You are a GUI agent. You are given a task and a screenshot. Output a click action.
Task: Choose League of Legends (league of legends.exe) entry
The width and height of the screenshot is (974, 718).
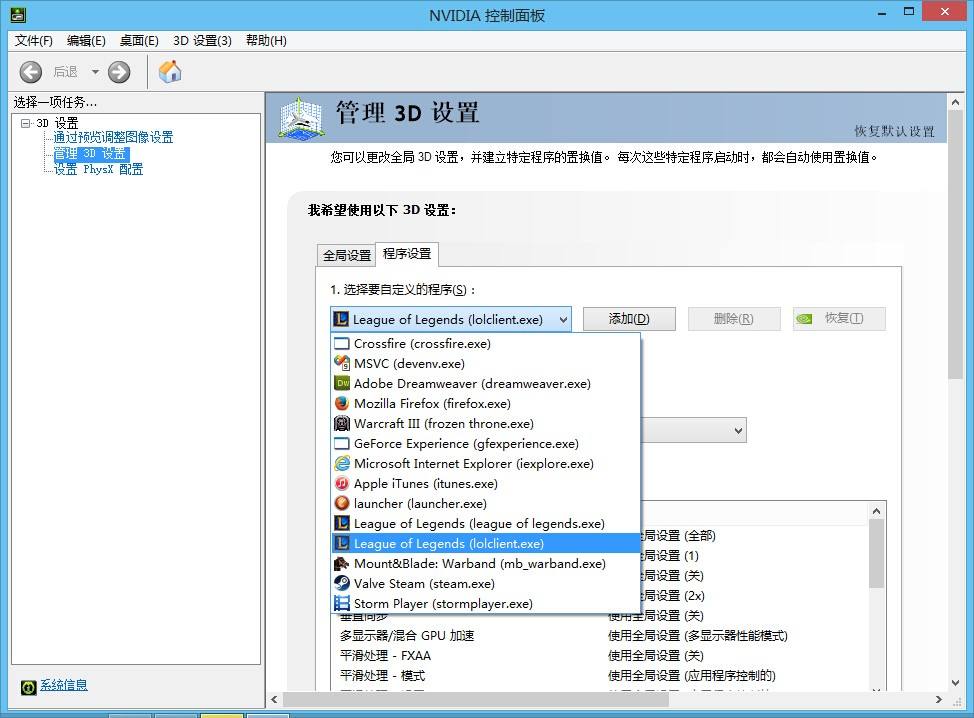[x=486, y=524]
